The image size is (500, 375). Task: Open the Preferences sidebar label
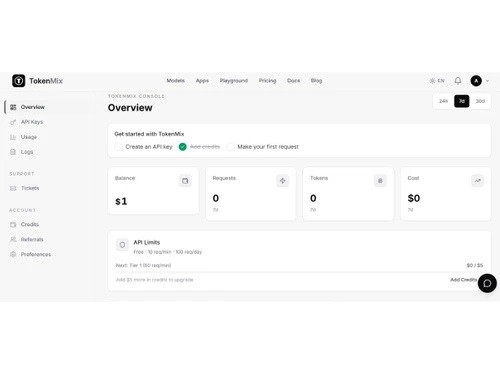click(x=36, y=254)
